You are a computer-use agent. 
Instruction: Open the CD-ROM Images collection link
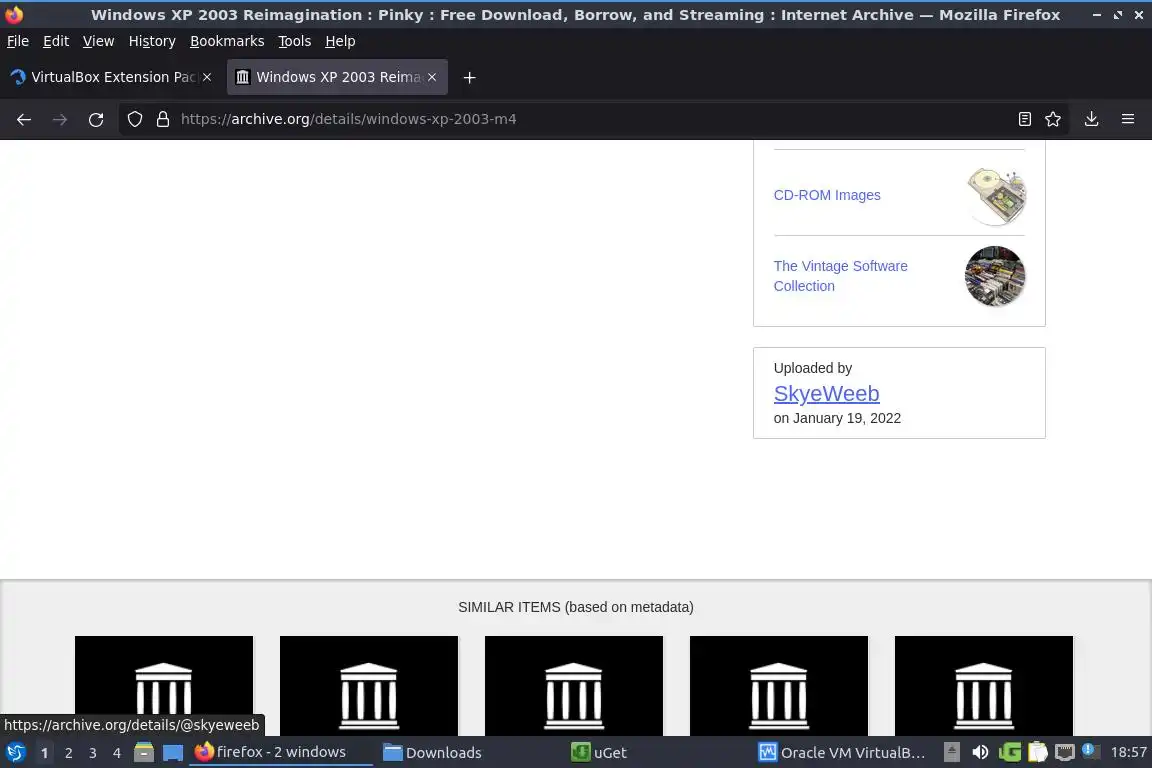[x=827, y=195]
